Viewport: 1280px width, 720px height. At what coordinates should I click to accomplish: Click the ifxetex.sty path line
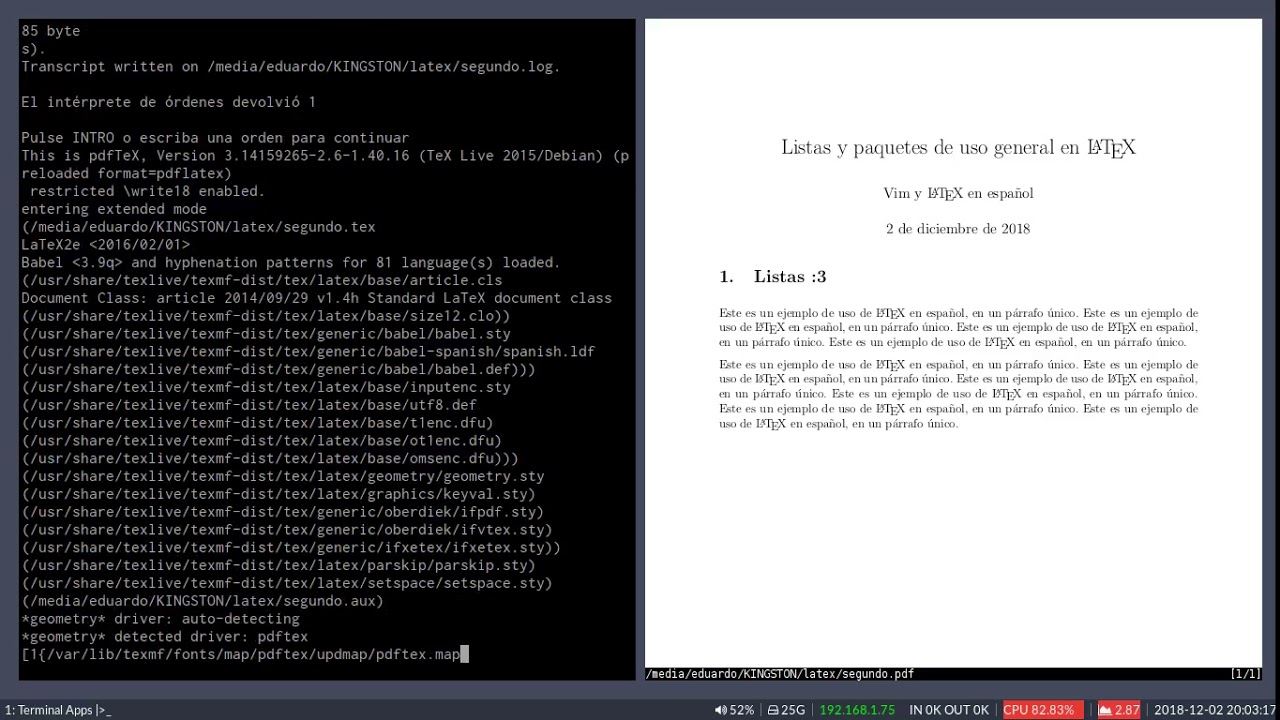[291, 548]
